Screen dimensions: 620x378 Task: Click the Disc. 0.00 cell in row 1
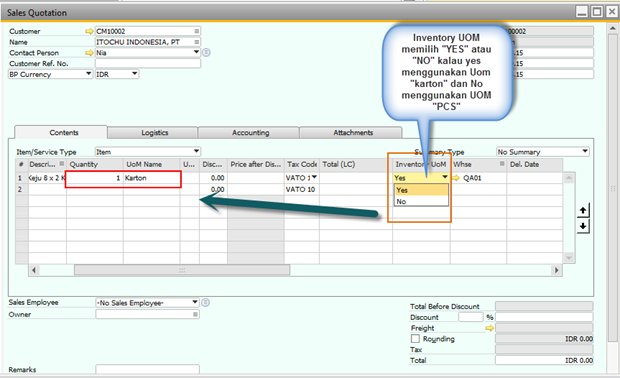pyautogui.click(x=214, y=178)
